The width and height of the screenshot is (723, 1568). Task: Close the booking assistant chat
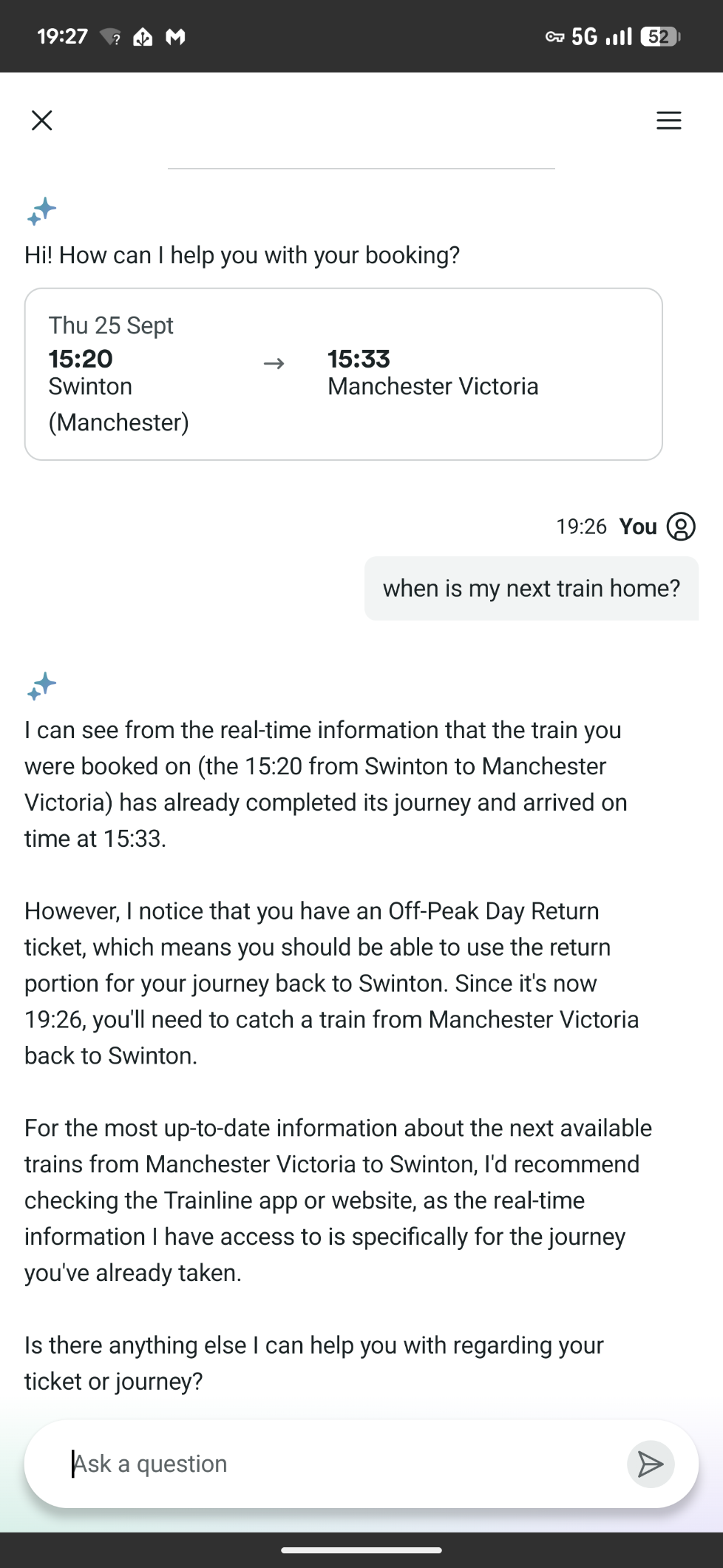click(x=42, y=120)
